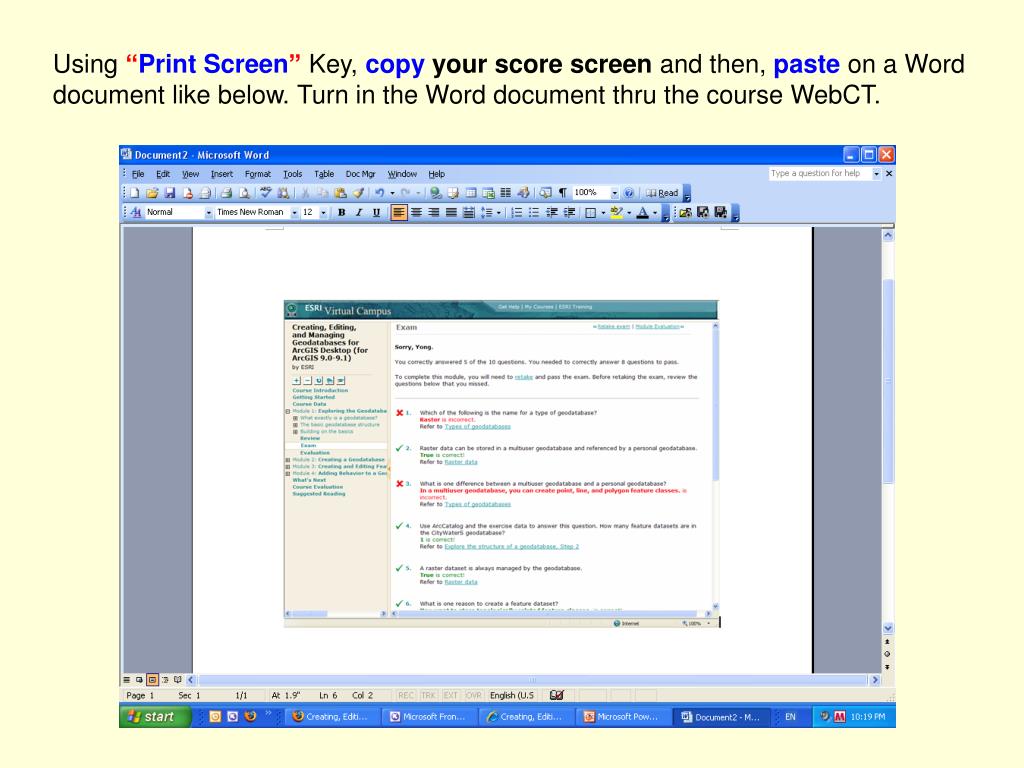The height and width of the screenshot is (768, 1024).
Task: Click the Document2 - M... taskbar button
Action: pyautogui.click(x=721, y=716)
